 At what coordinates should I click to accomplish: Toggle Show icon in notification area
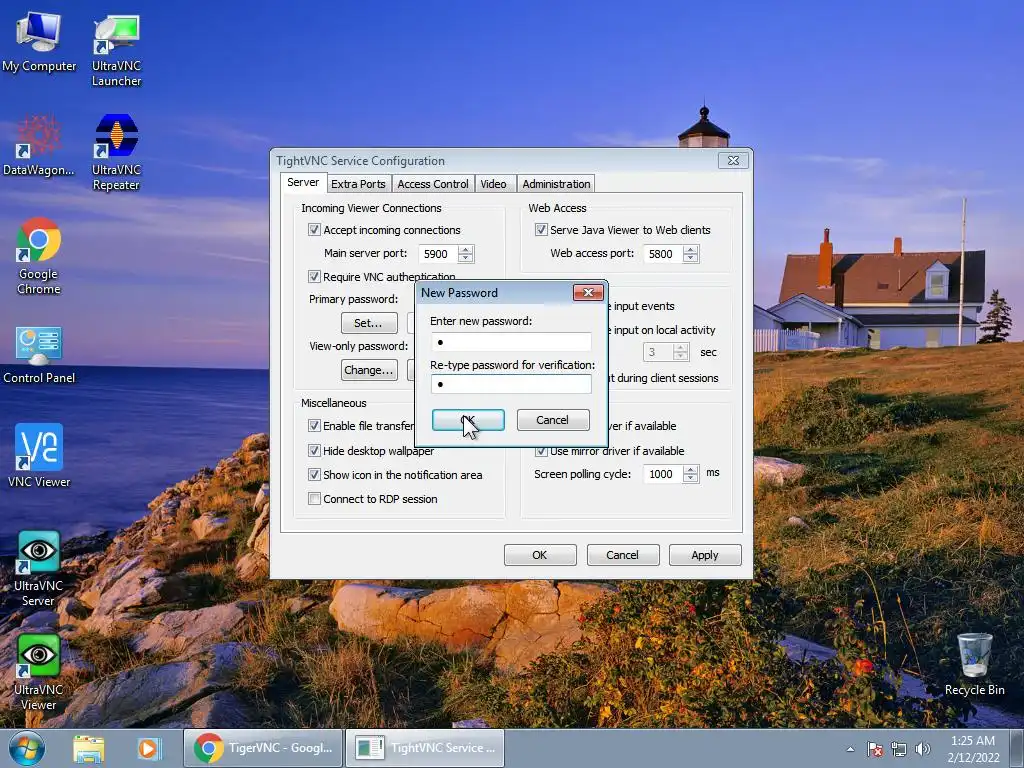pyautogui.click(x=314, y=475)
